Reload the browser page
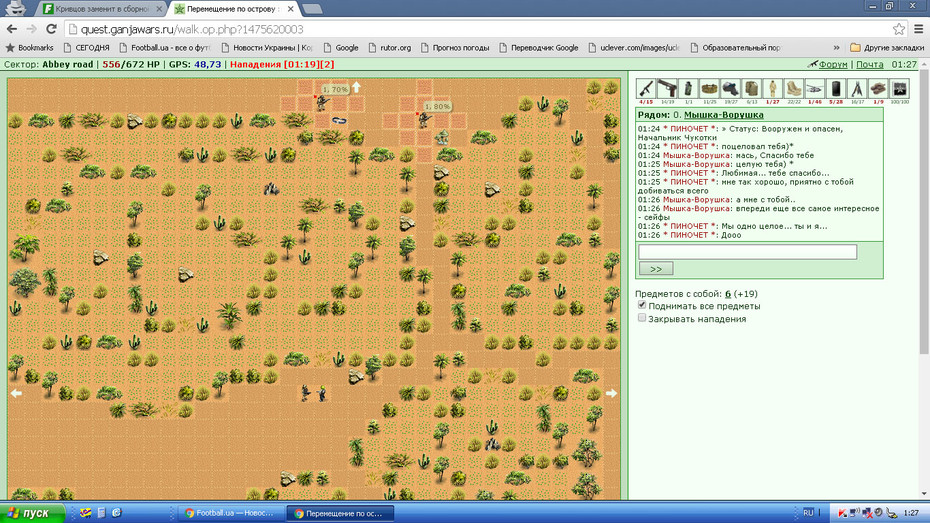This screenshot has width=930, height=523. tap(52, 29)
